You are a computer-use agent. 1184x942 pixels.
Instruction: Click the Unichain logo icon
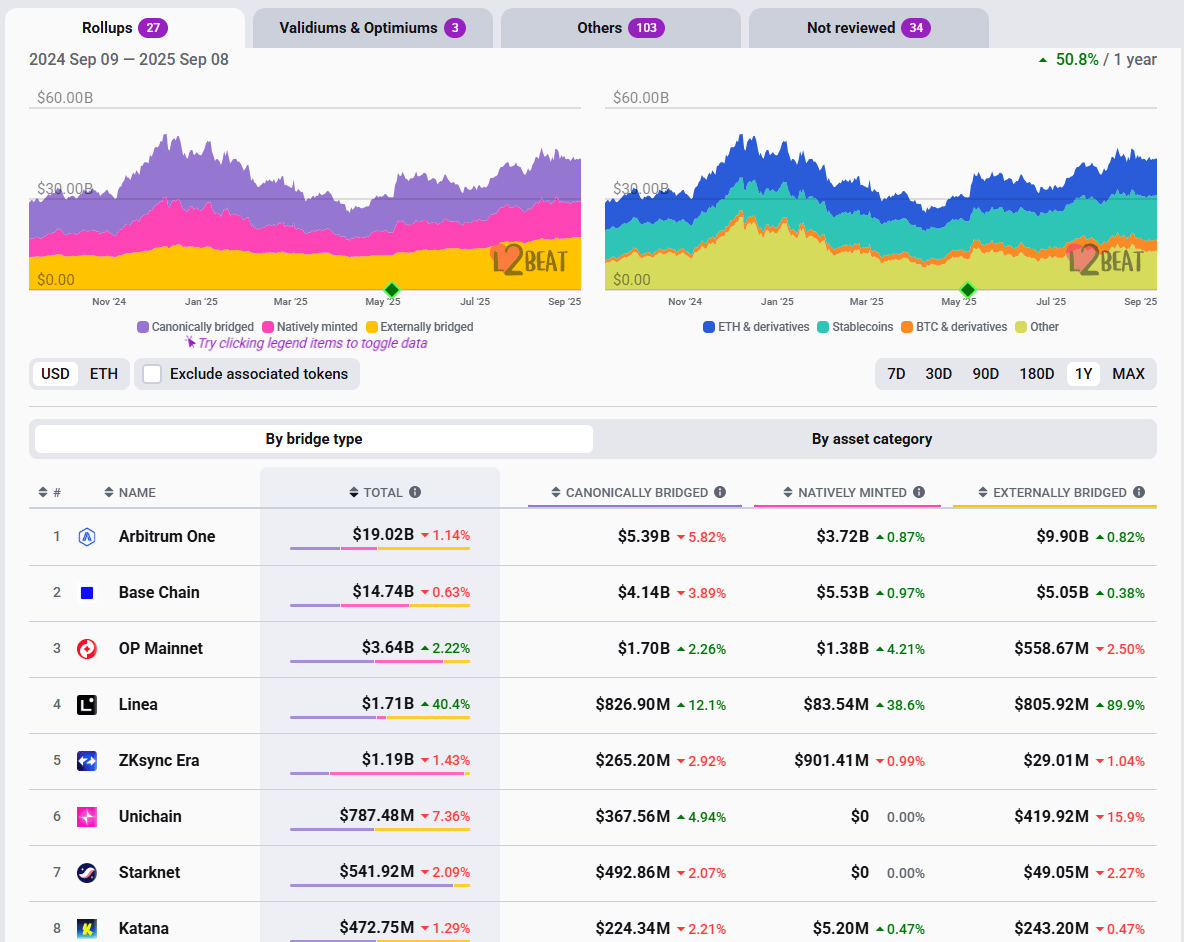(87, 817)
